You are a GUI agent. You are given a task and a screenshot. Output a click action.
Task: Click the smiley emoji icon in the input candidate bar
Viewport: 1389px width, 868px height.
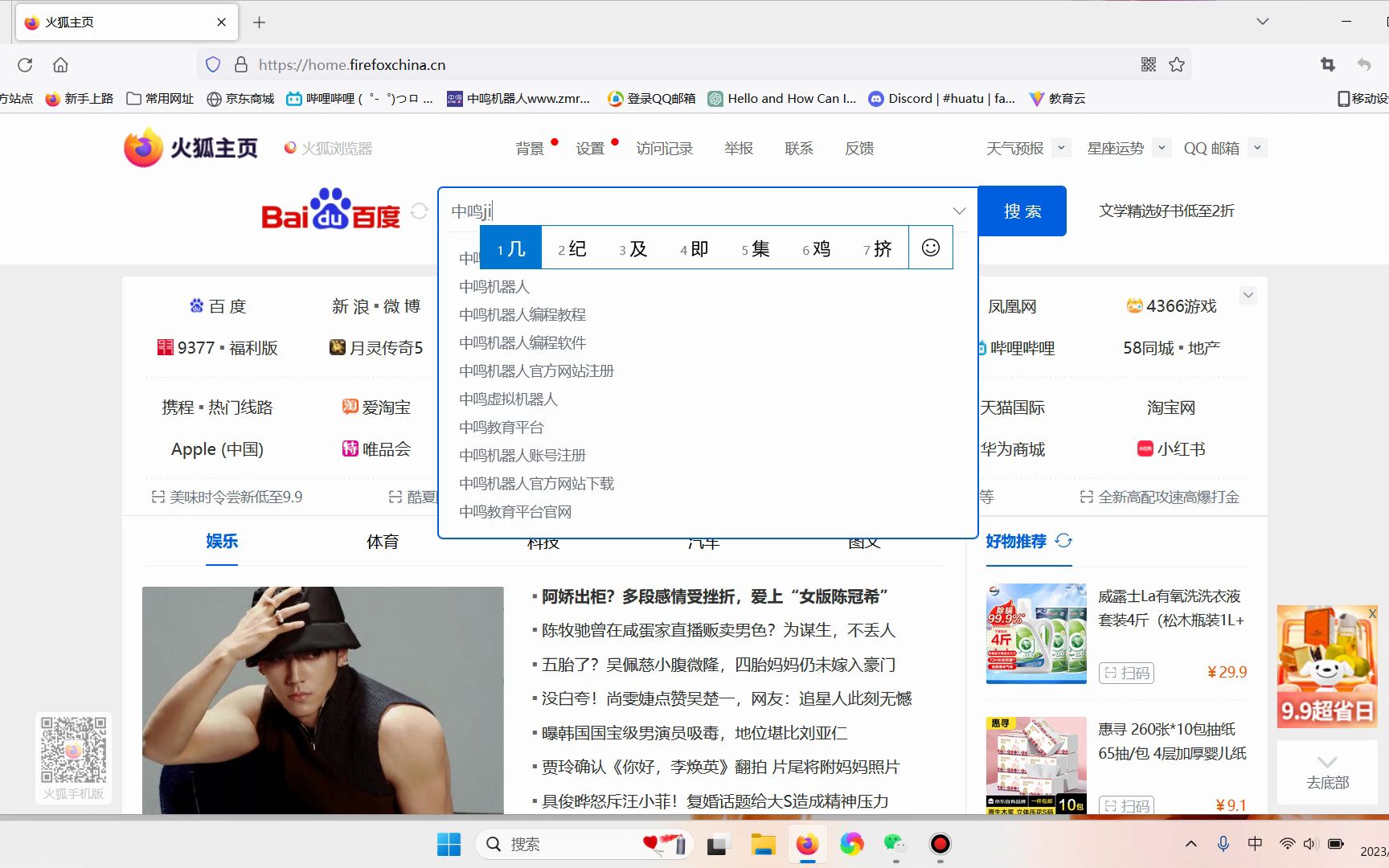pos(930,248)
